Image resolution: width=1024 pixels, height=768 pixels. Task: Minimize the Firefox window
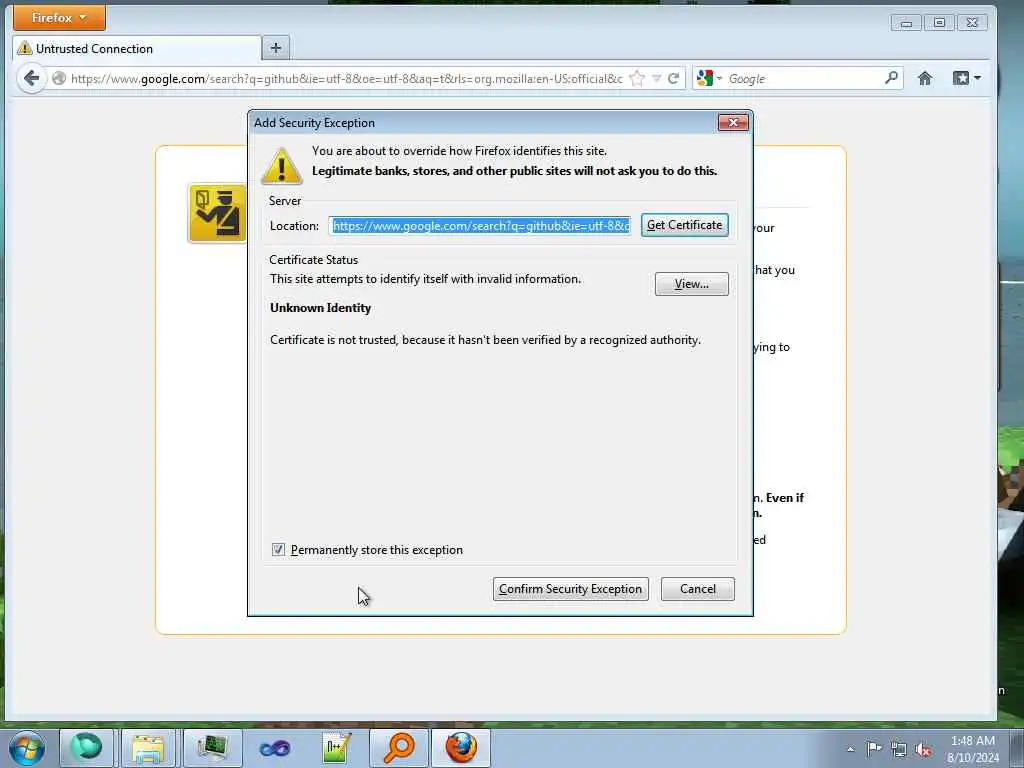coord(906,23)
